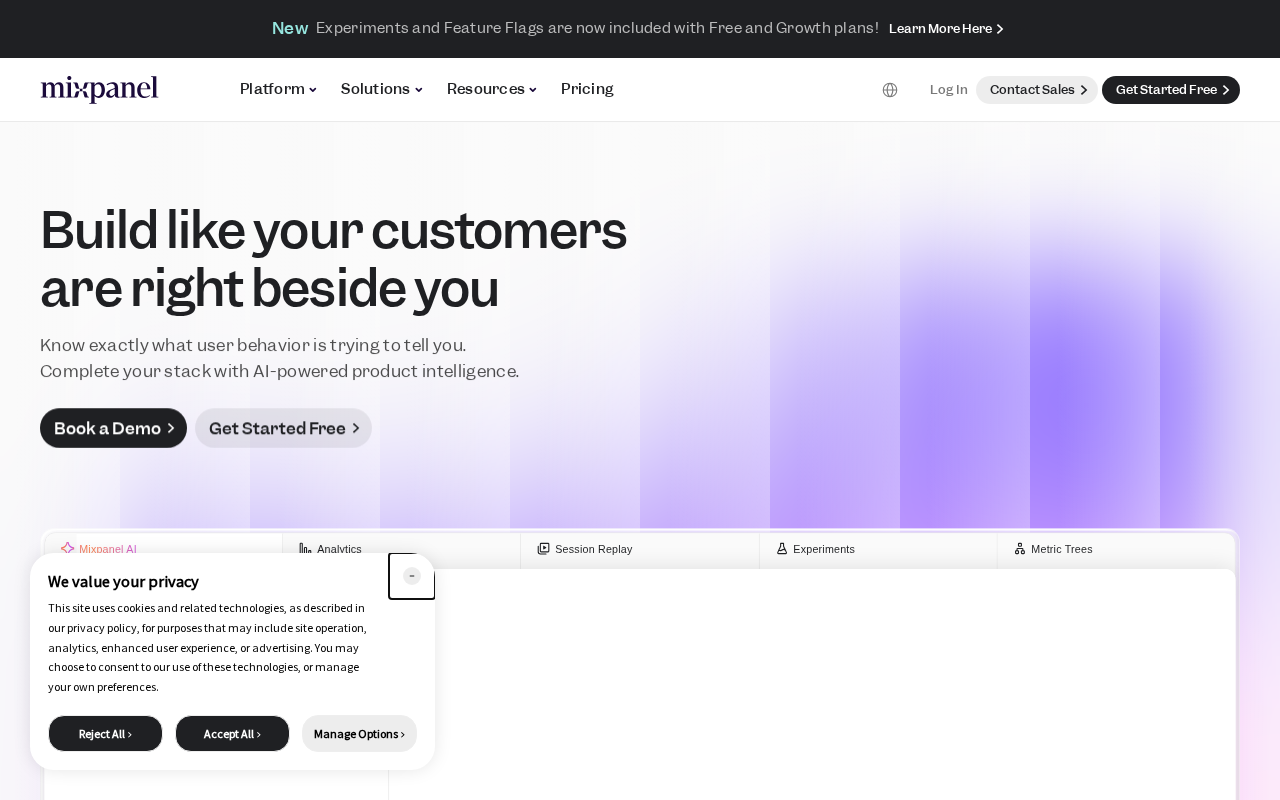Click the Book a Demo button
The height and width of the screenshot is (800, 1280).
pos(114,428)
